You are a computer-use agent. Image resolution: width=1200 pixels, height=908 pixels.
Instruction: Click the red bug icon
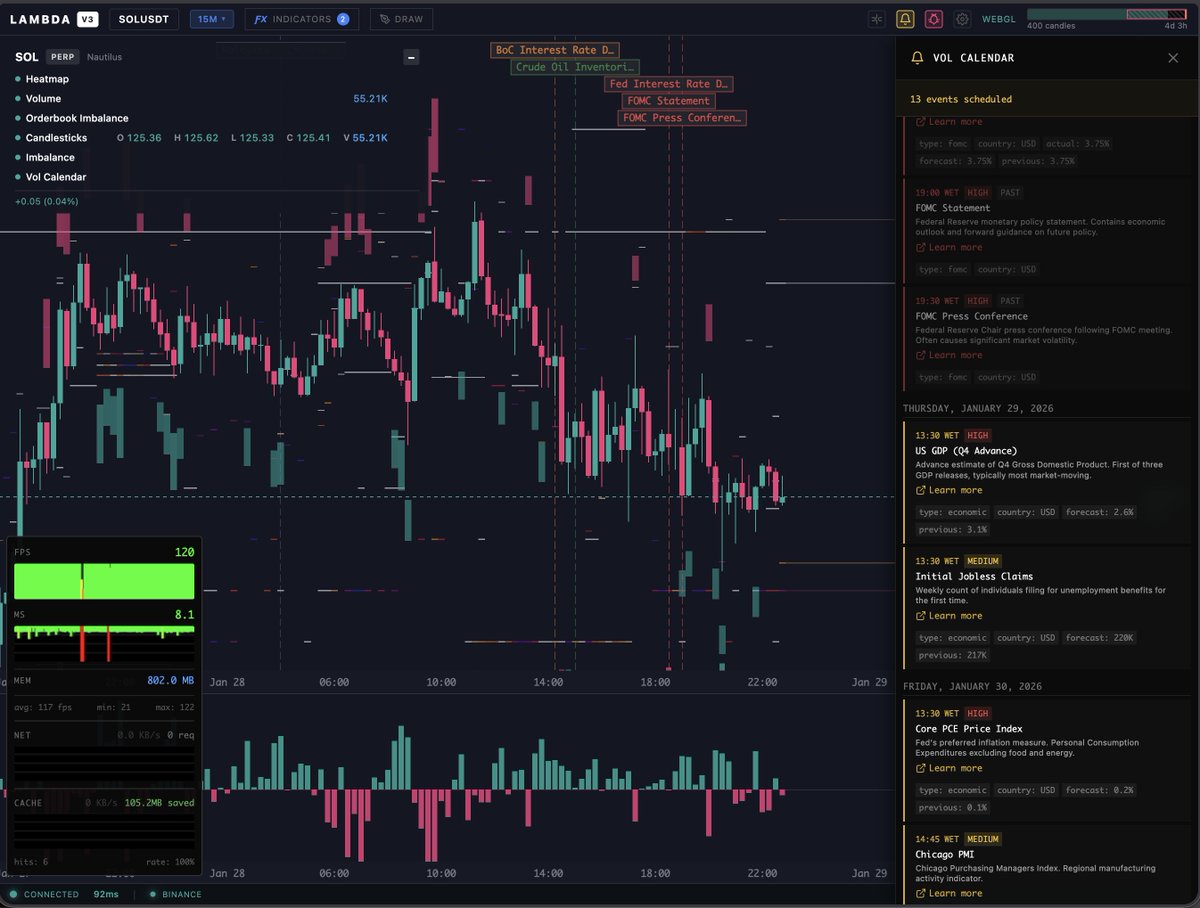[x=934, y=19]
